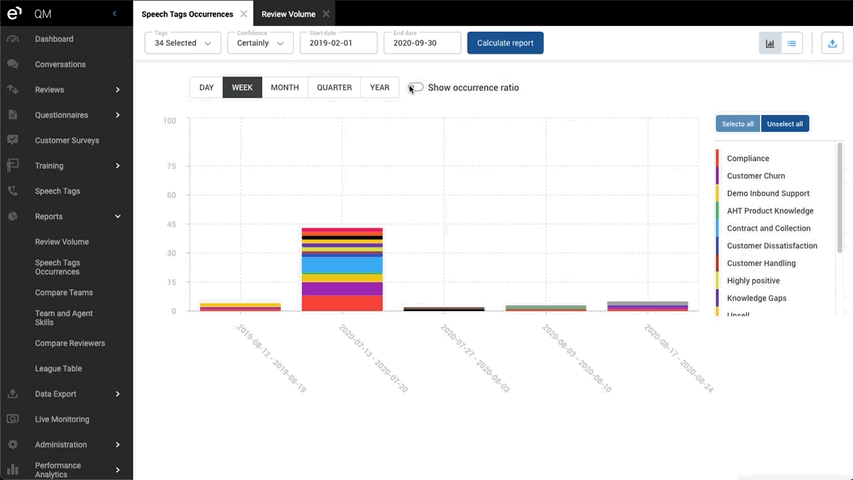Open the Tags 34 Selected dropdown
Viewport: 853px width, 480px height.
(183, 43)
